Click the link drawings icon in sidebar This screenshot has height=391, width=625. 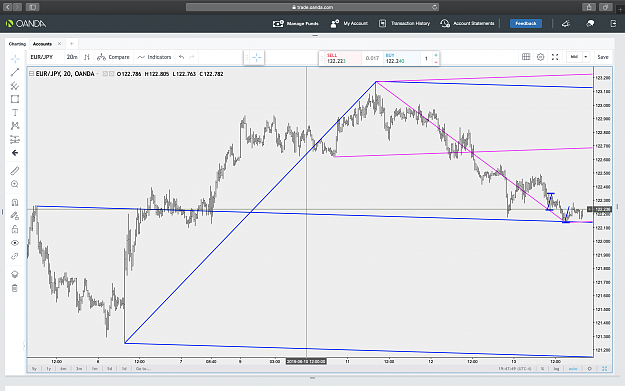(15, 256)
